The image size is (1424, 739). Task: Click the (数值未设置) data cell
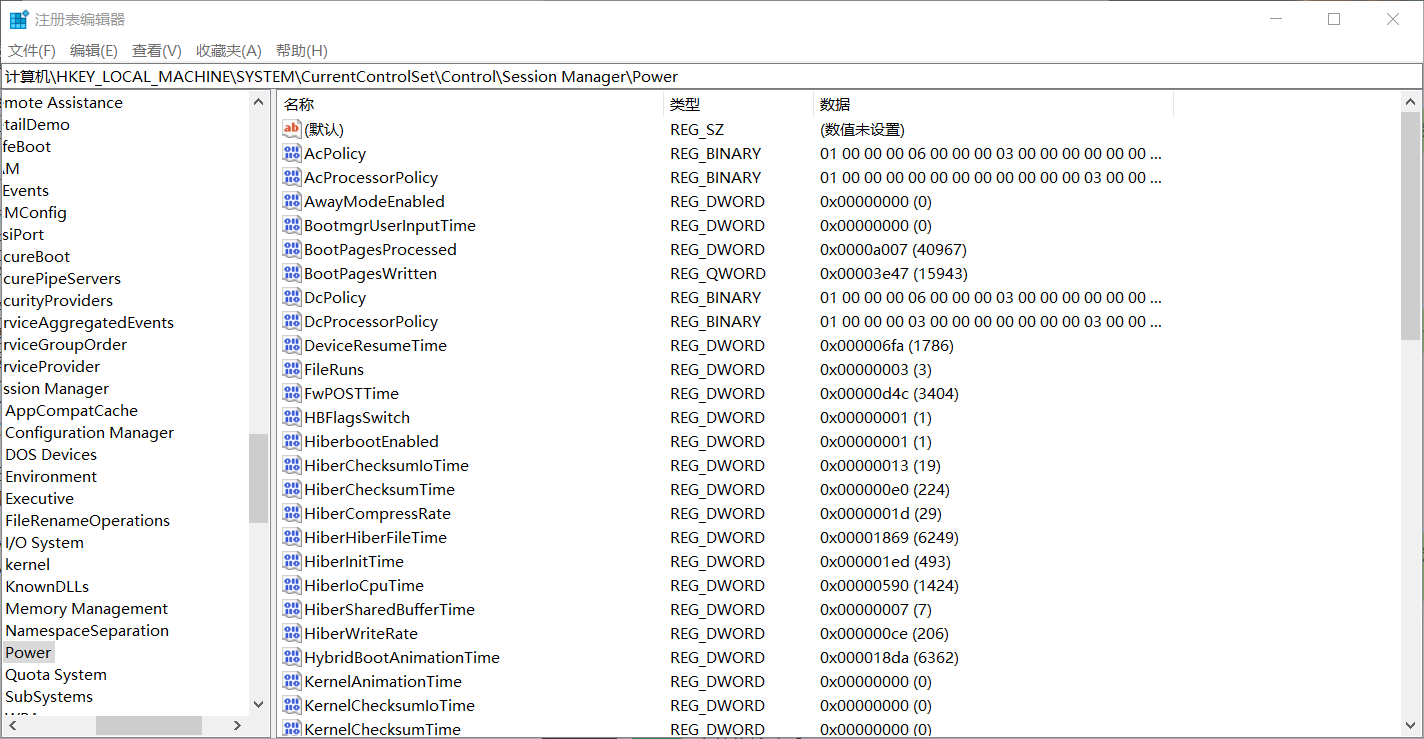pyautogui.click(x=862, y=129)
